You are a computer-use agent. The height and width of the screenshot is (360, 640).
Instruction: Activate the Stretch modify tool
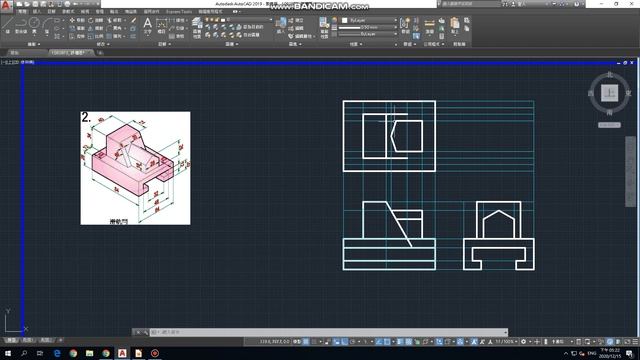pos(77,36)
